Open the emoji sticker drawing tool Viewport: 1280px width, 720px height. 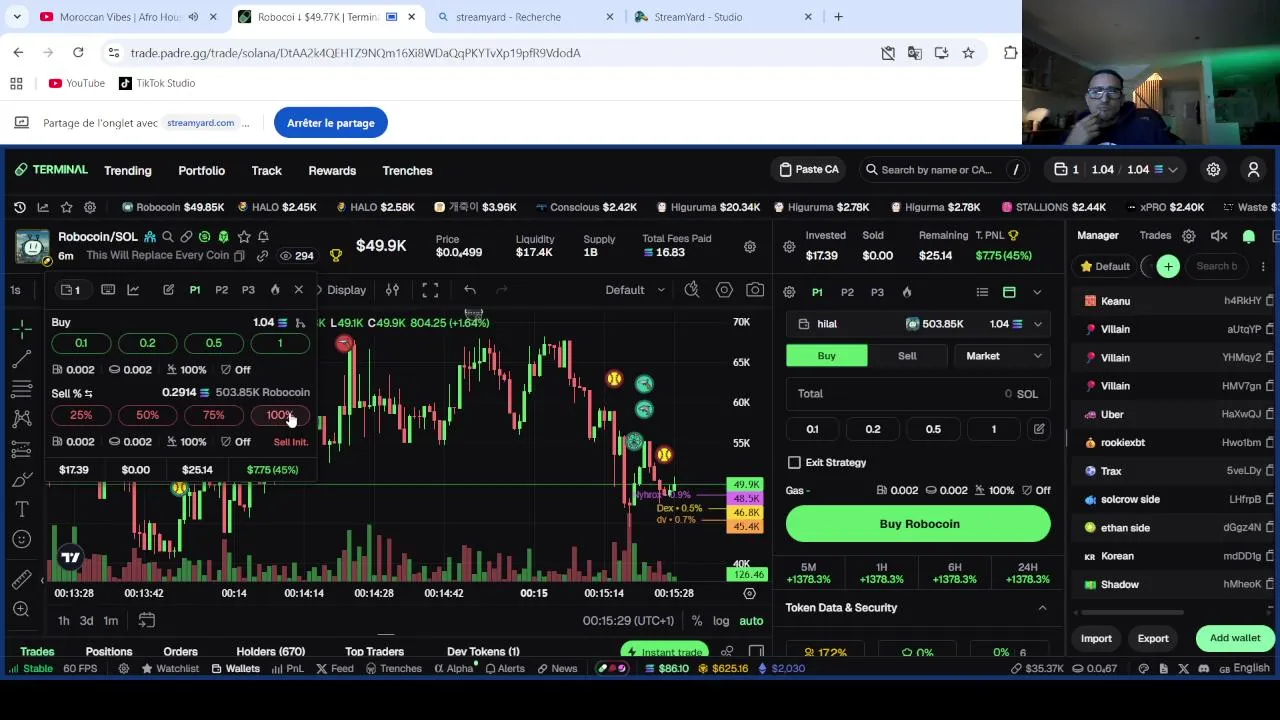click(x=22, y=540)
